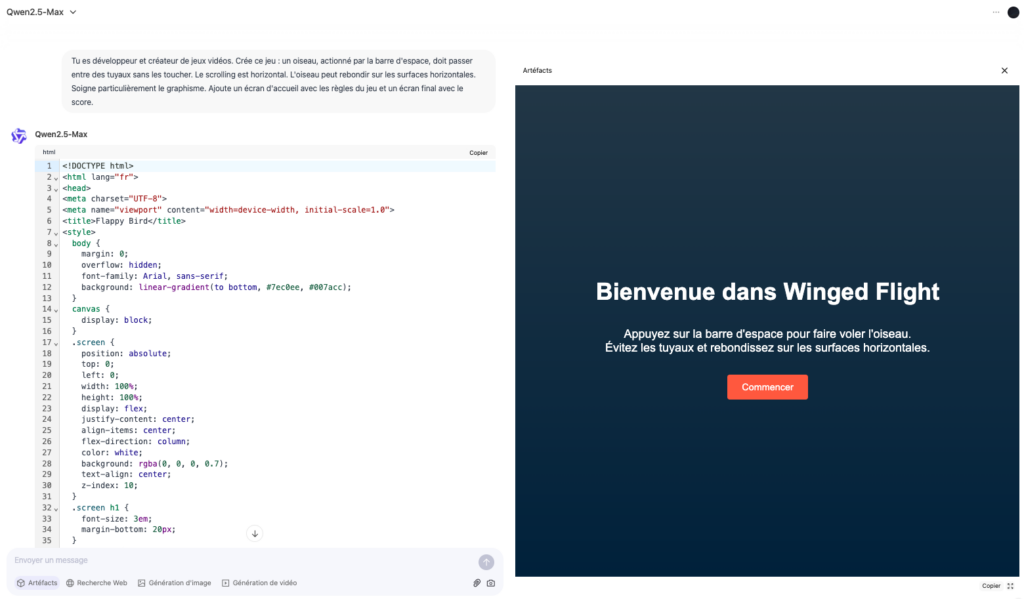This screenshot has width=1024, height=599.
Task: Click the three-dots options menu
Action: [x=996, y=12]
